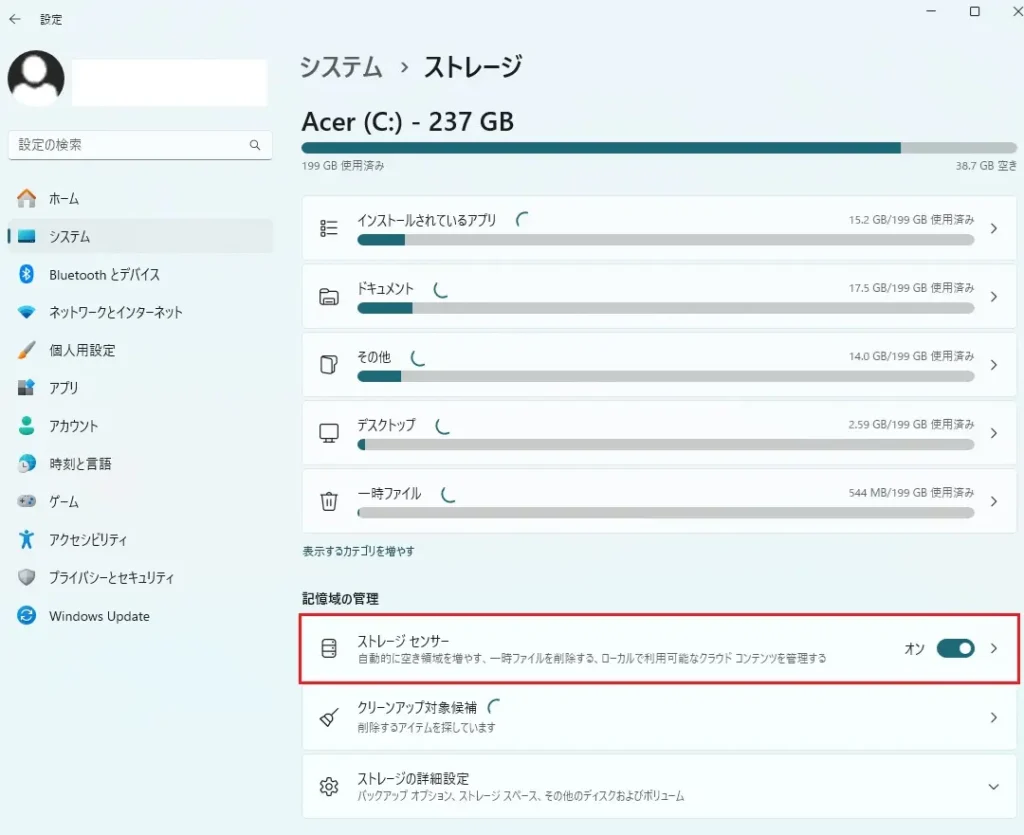Image resolution: width=1024 pixels, height=835 pixels.
Task: Select ネットワークとインターネット in sidebar
Action: pos(140,312)
